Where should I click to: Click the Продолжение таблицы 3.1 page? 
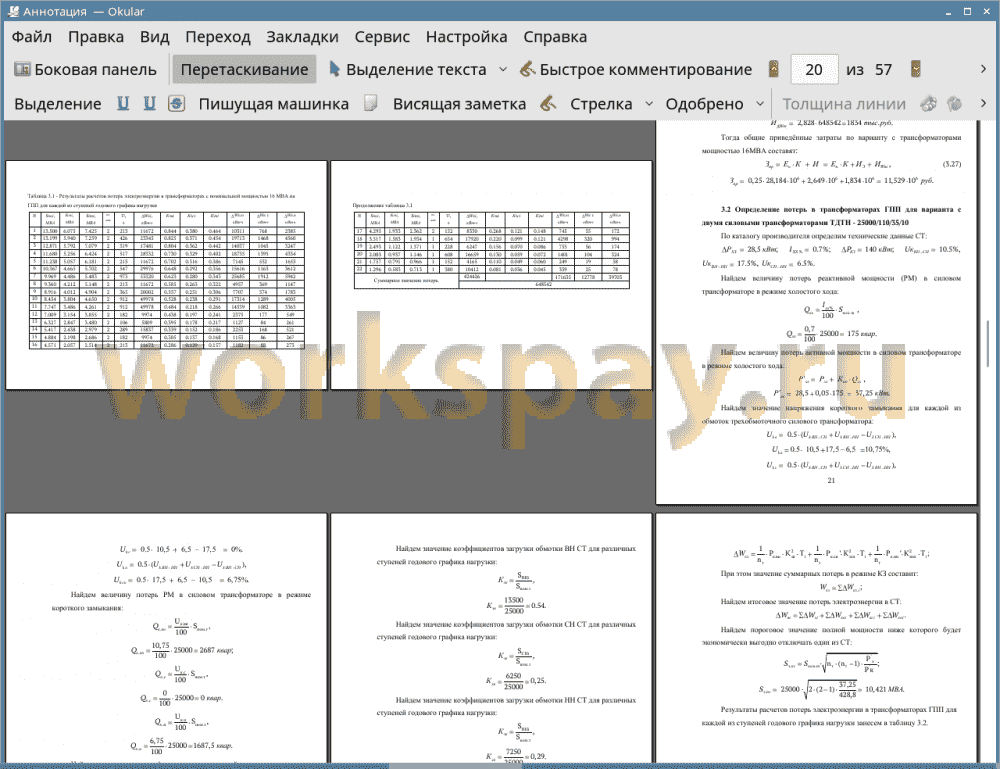pyautogui.click(x=491, y=275)
